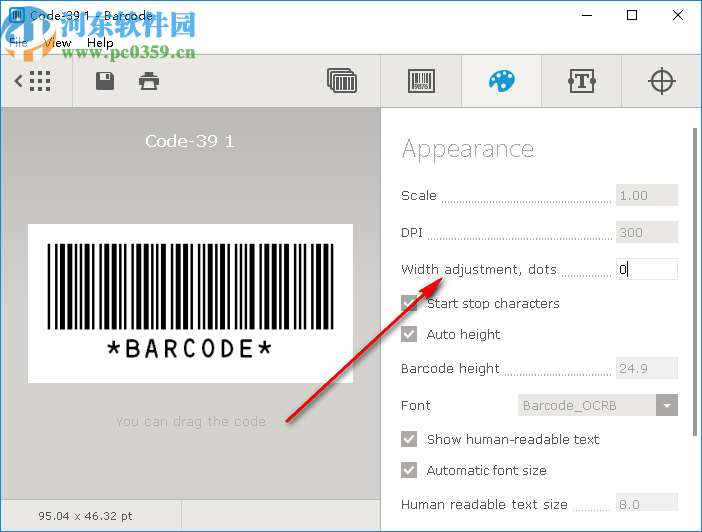Click the Appearance heading text
This screenshot has width=702, height=532.
pyautogui.click(x=467, y=150)
